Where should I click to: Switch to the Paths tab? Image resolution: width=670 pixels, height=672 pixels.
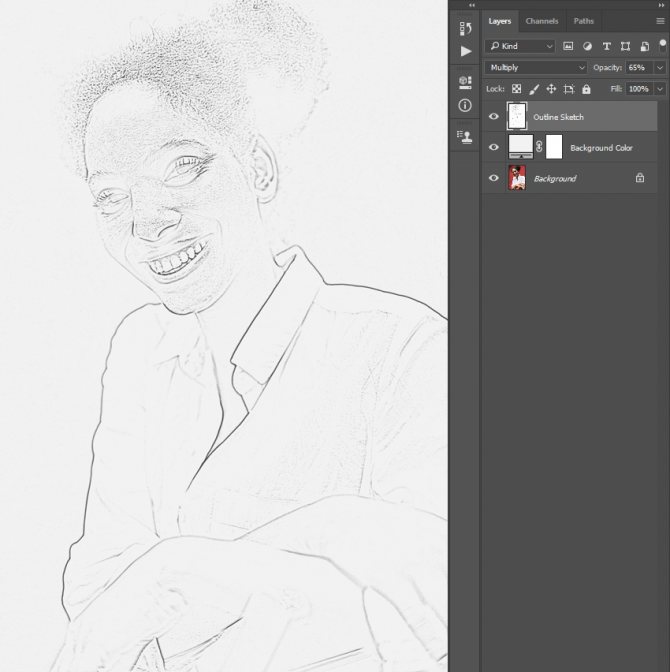coord(584,21)
